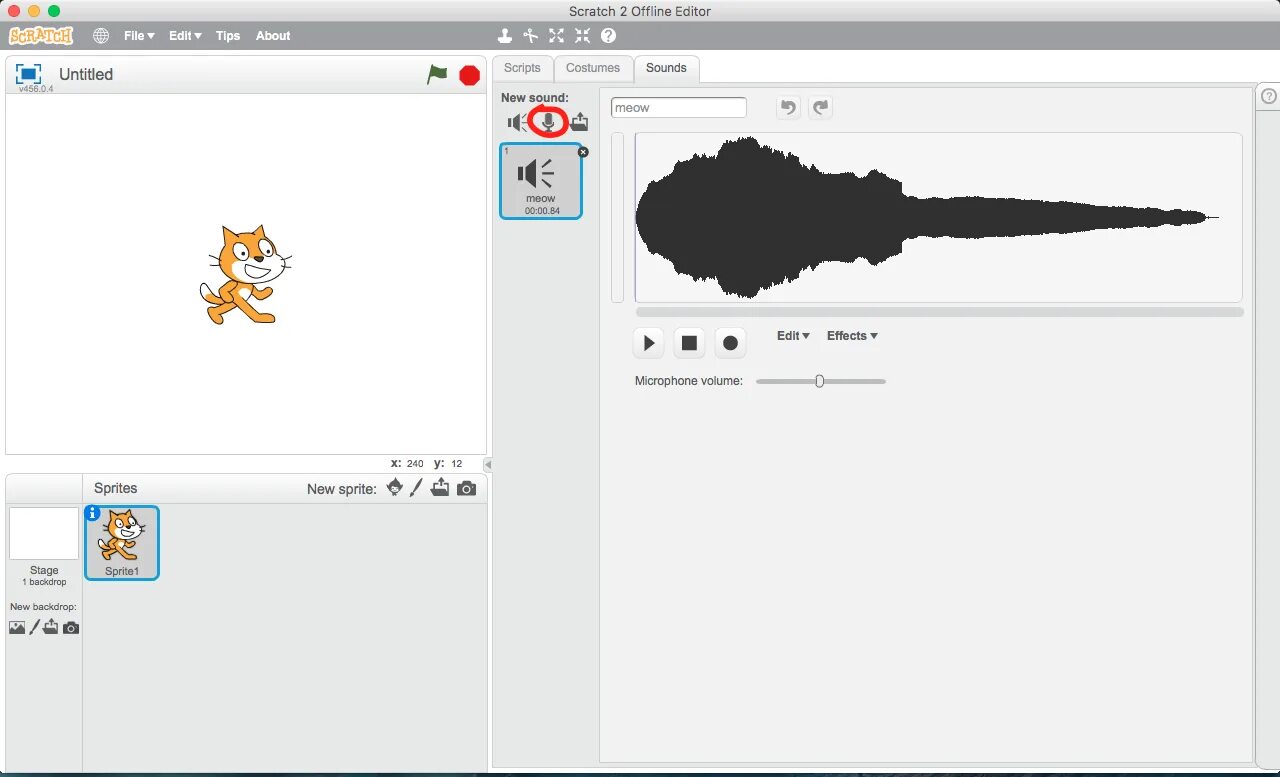
Task: Undo the last sound edit
Action: [x=789, y=107]
